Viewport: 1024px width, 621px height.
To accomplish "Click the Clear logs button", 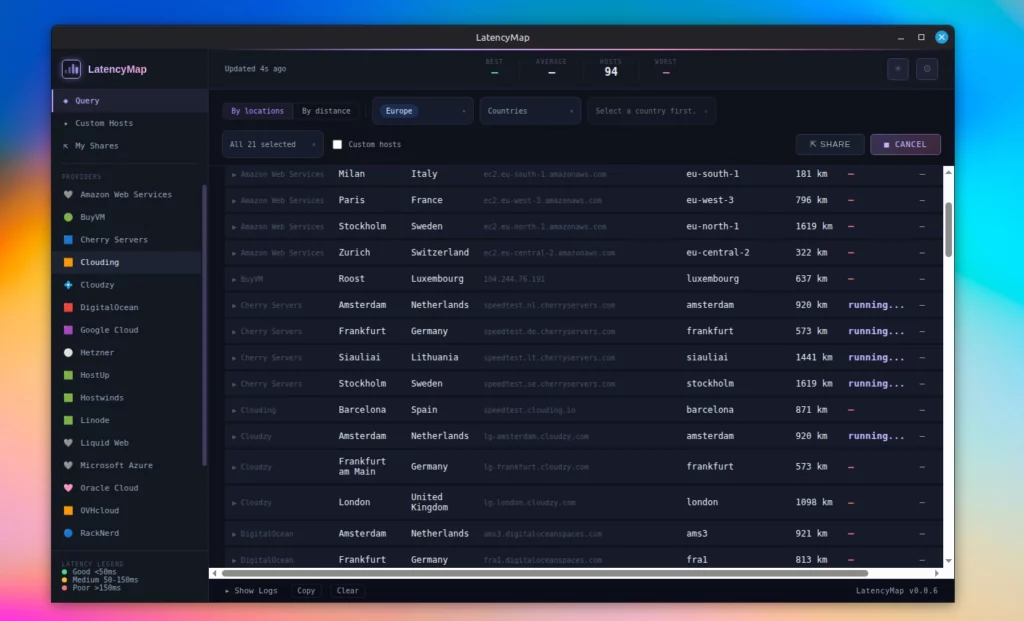I will [x=347, y=590].
